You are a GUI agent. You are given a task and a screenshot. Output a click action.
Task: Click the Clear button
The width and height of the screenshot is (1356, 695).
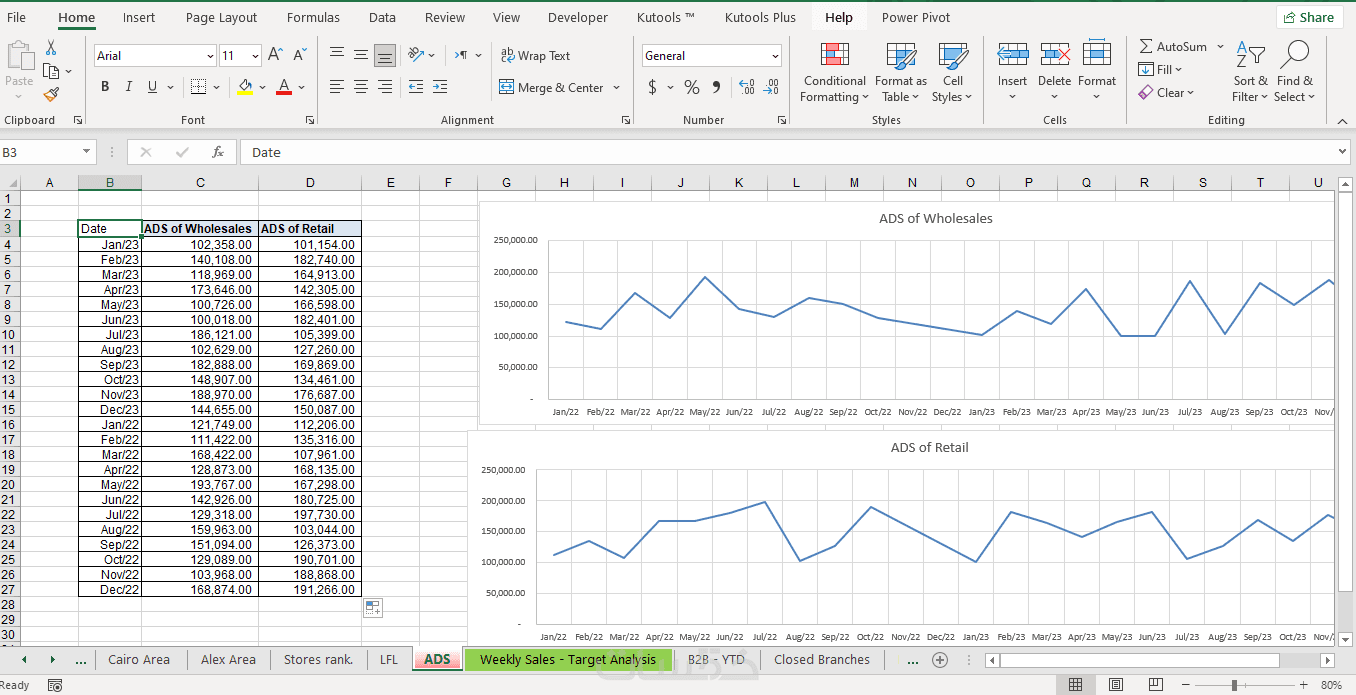pyautogui.click(x=1165, y=92)
